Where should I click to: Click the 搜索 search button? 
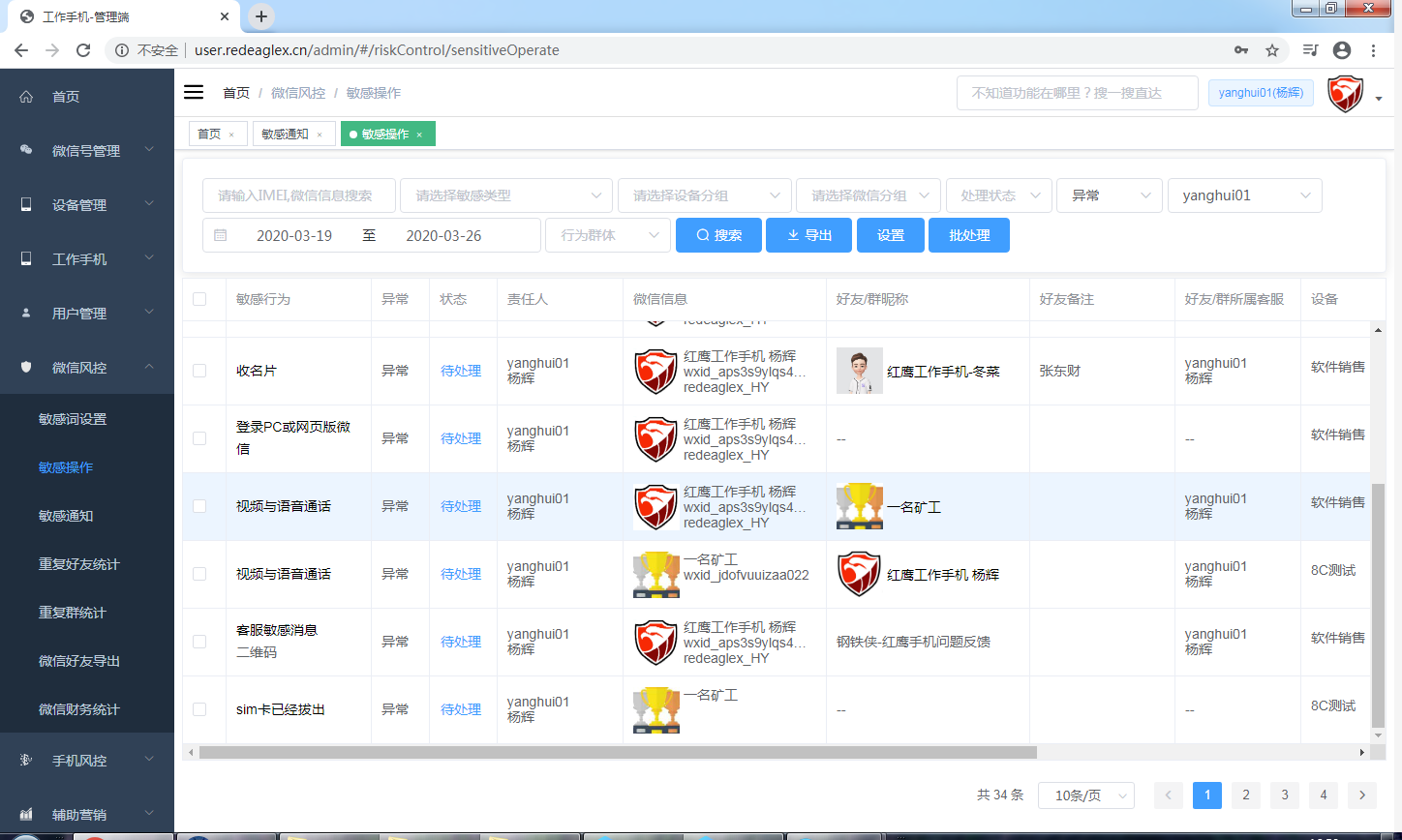pos(717,235)
